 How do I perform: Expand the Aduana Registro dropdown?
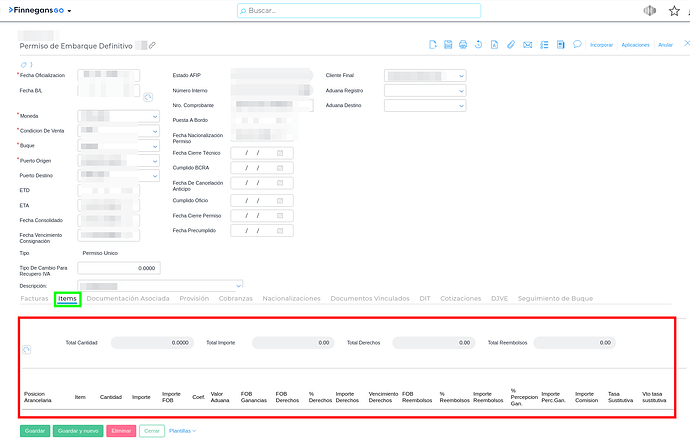460,91
